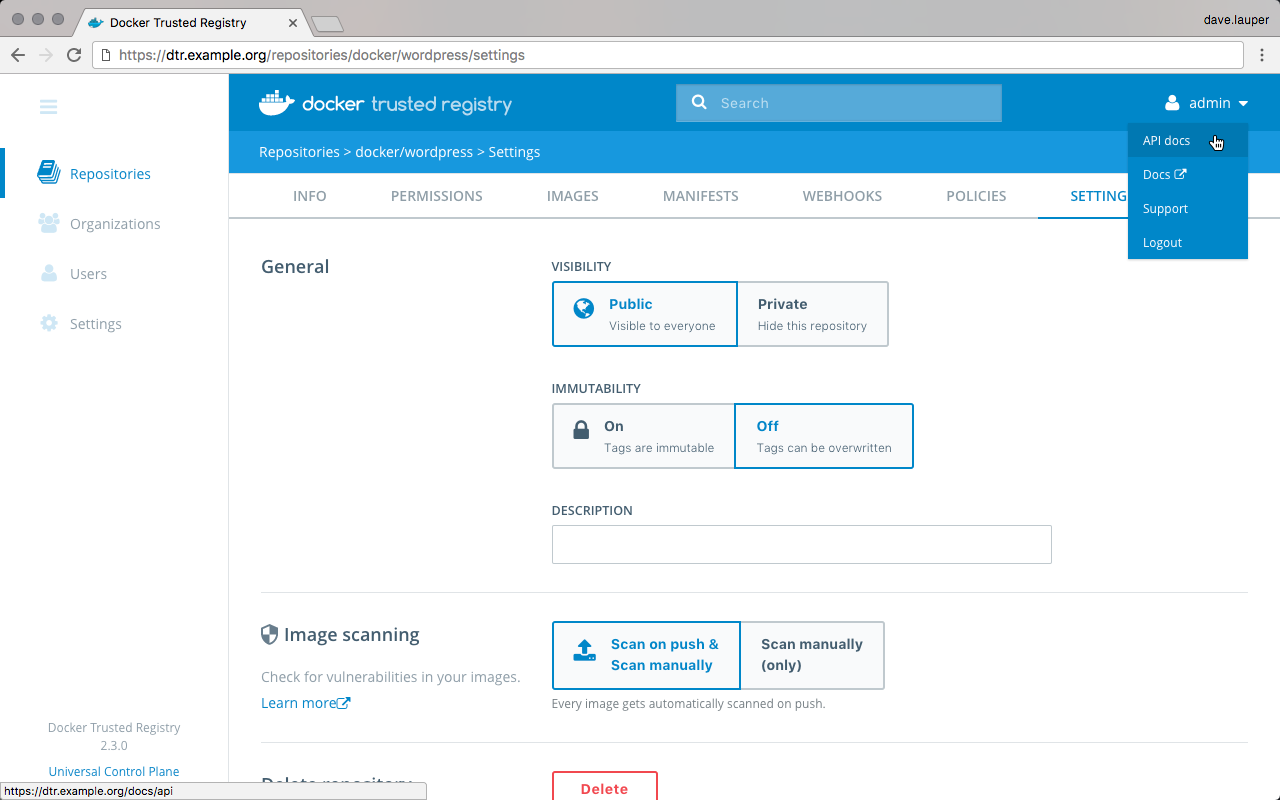Choose Logout from the admin menu
The height and width of the screenshot is (800, 1280).
[1162, 243]
